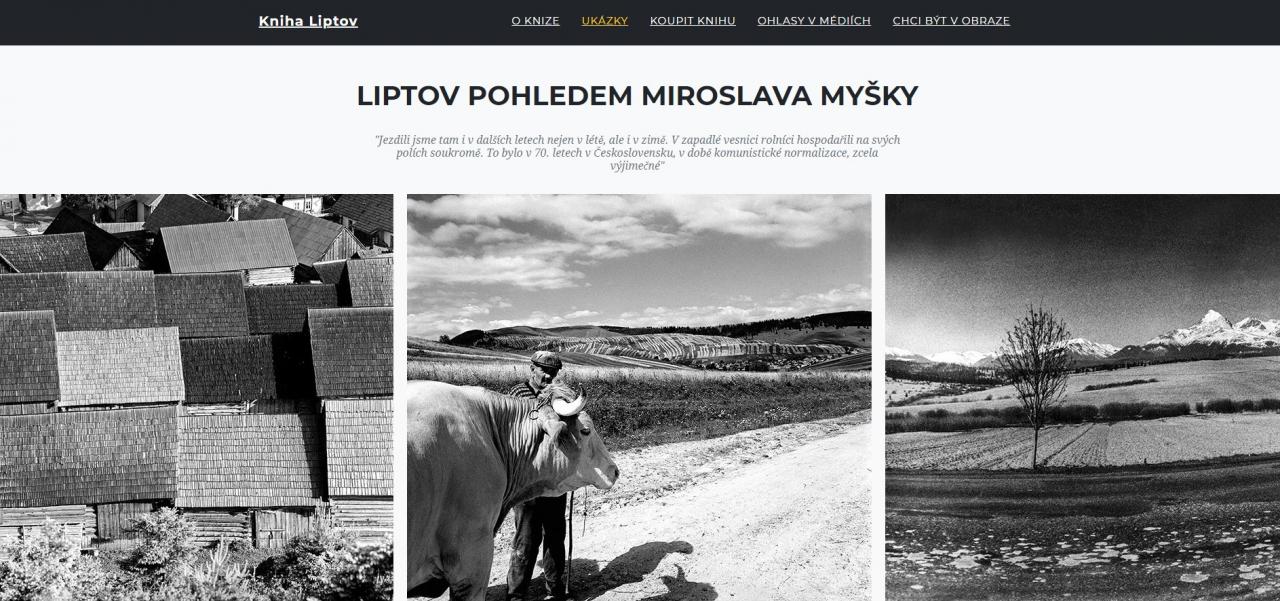
Task: Go to the O KNIZE section
Action: point(535,20)
